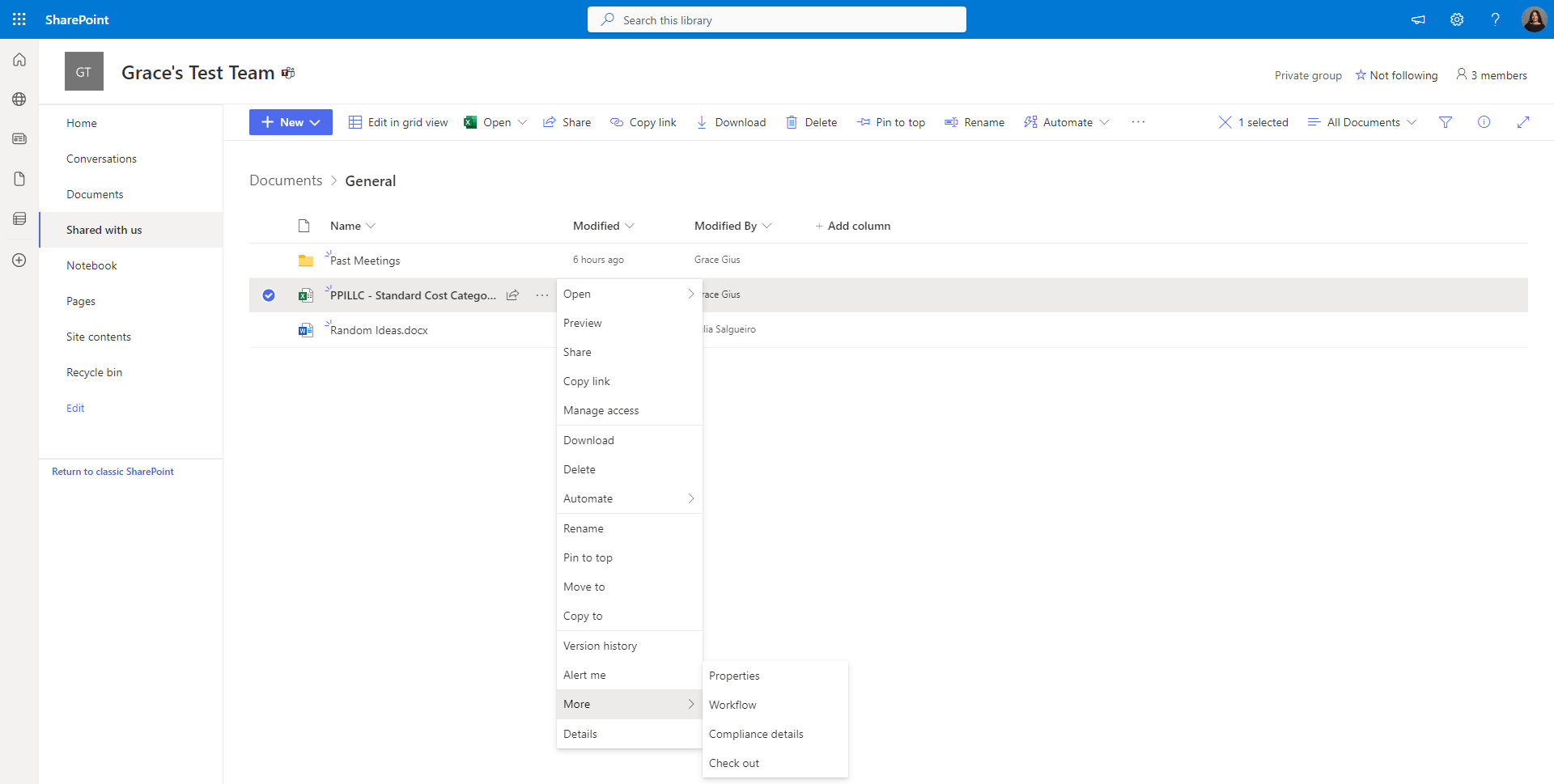The image size is (1554, 784).
Task: Click the Excel icon of the PPILLC file
Action: tap(305, 295)
